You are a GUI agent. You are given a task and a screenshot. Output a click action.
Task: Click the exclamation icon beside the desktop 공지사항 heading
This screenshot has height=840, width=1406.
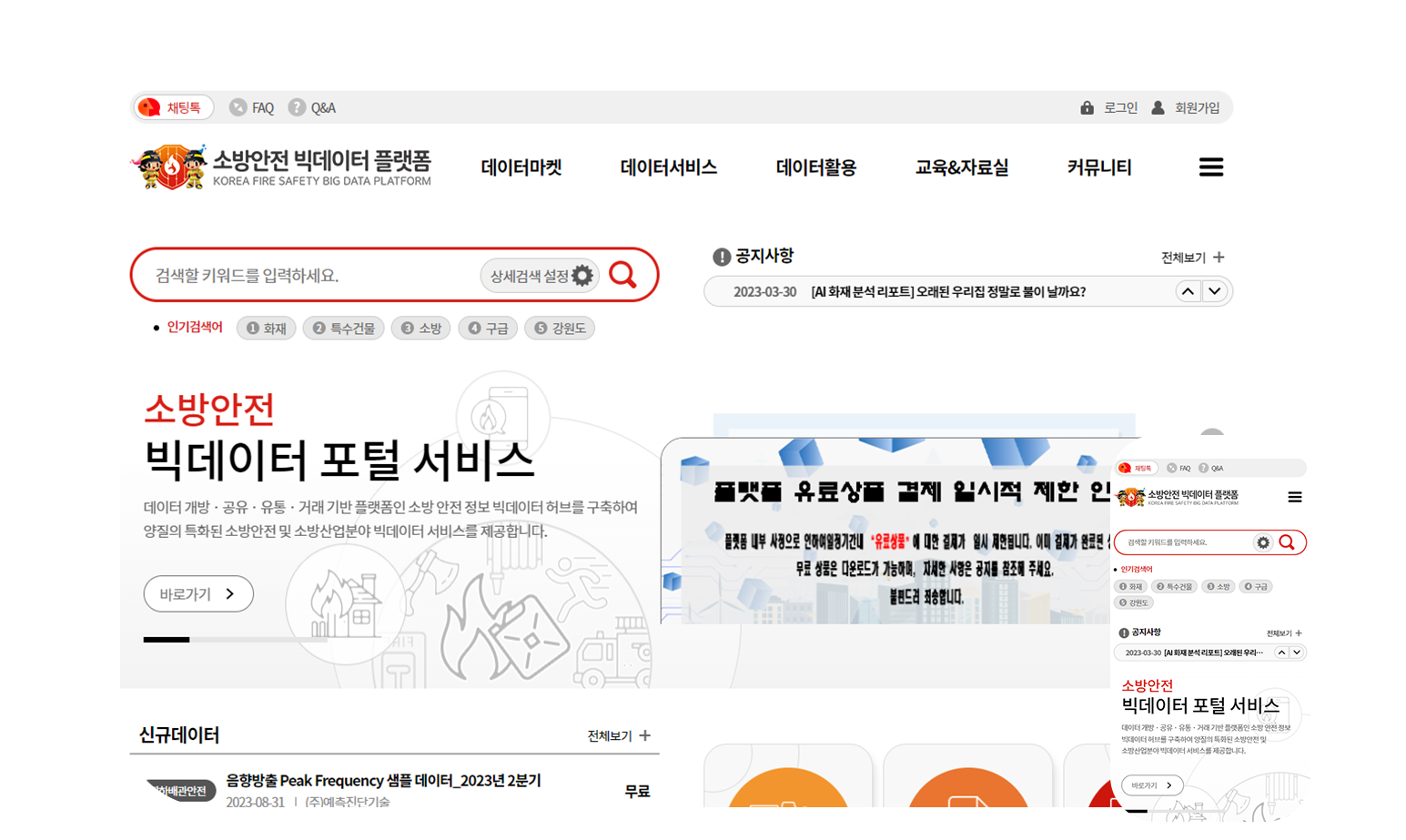(722, 257)
